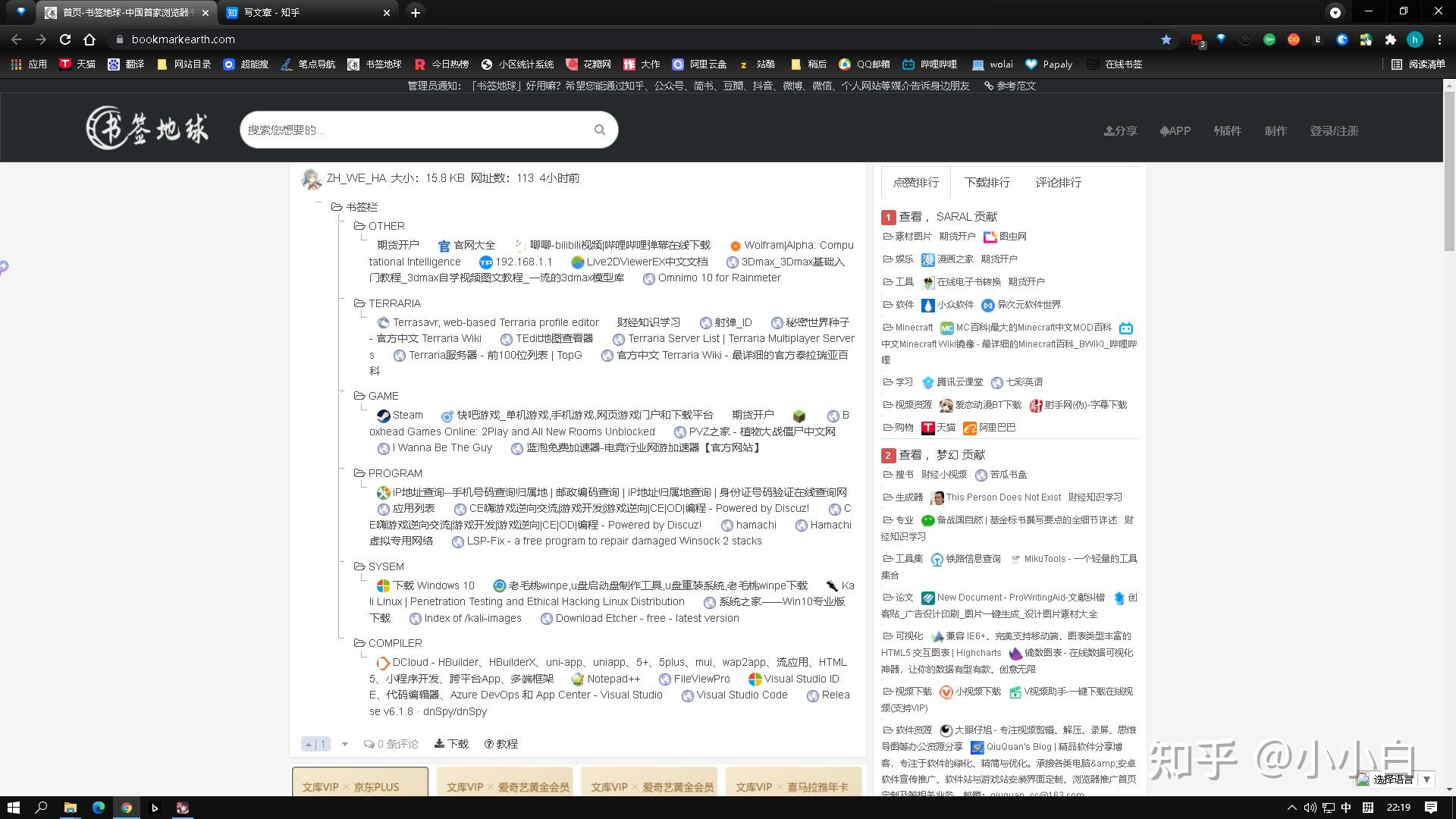The image size is (1456, 819).
Task: Collapse the OTHER folder
Action: point(359,226)
